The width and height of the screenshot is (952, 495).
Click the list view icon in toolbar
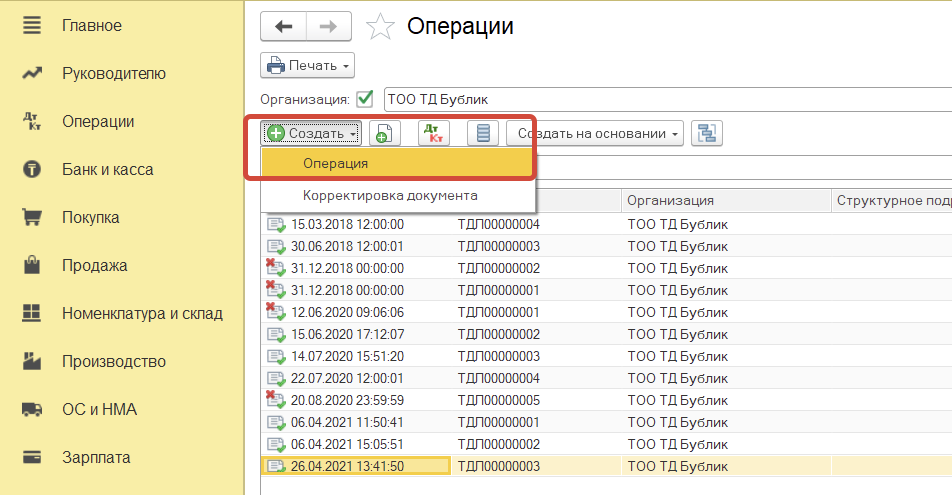pyautogui.click(x=484, y=133)
